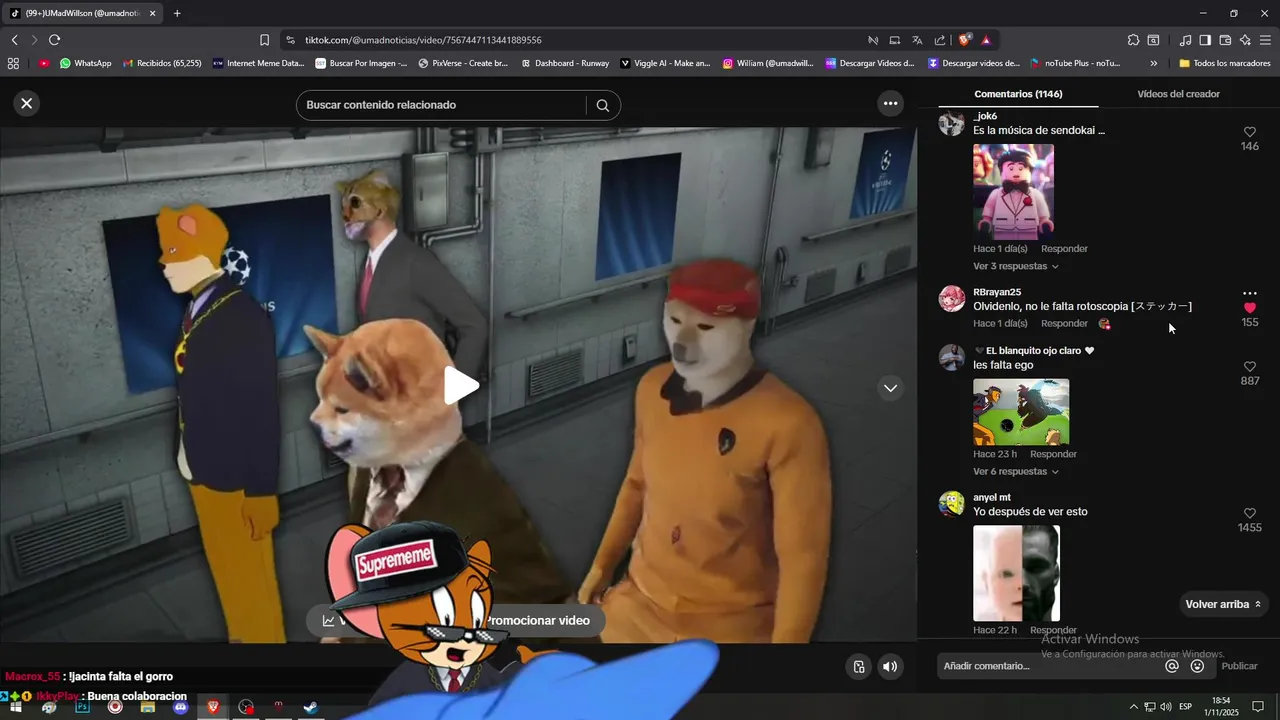Open anyel mt's attached face image
1280x720 pixels.
pyautogui.click(x=1016, y=574)
